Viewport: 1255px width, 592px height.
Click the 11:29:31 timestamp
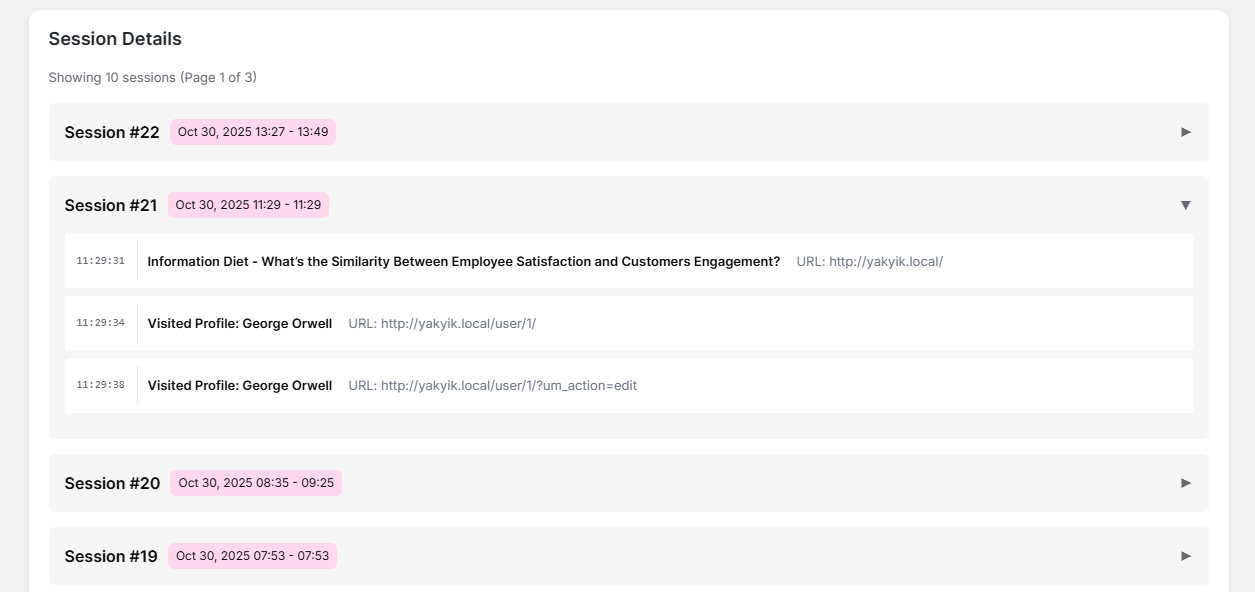[100, 261]
